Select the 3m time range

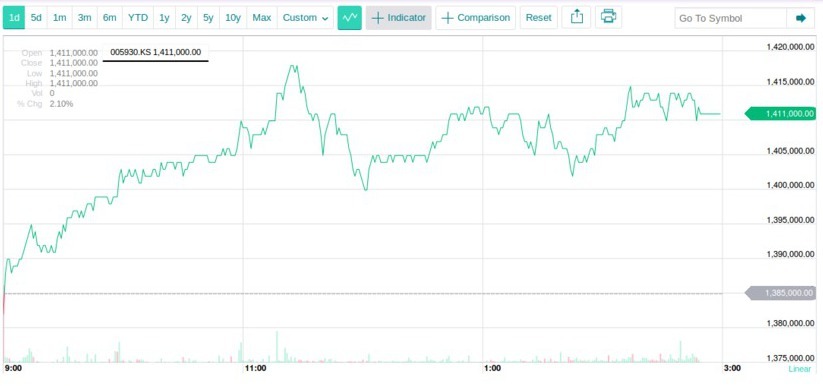coord(85,18)
